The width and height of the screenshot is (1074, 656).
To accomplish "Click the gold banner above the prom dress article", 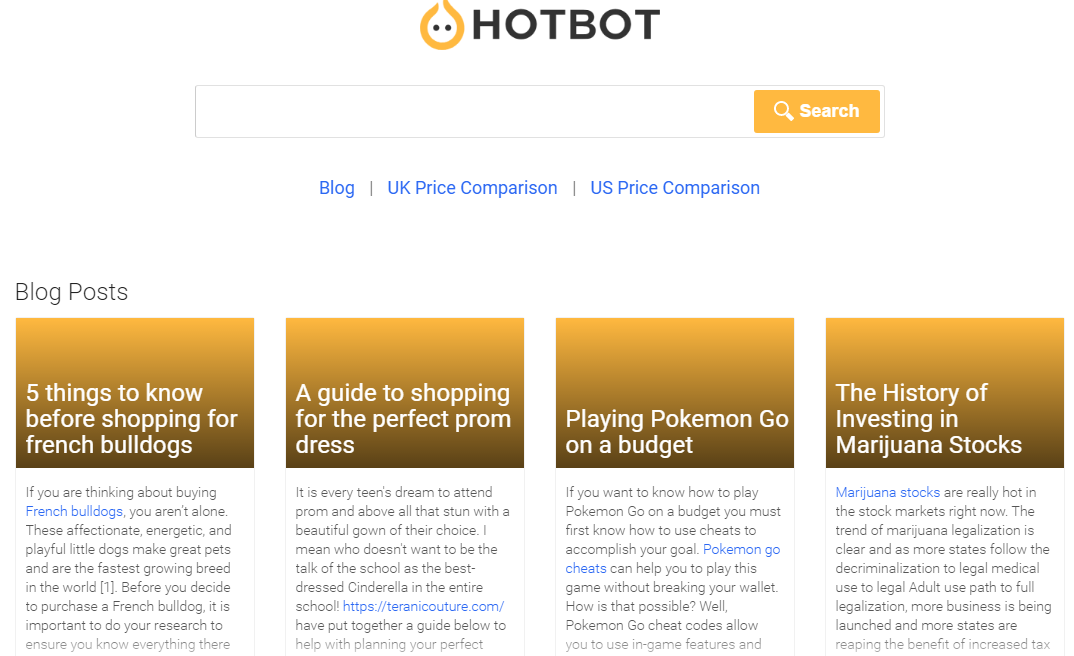I will point(404,345).
